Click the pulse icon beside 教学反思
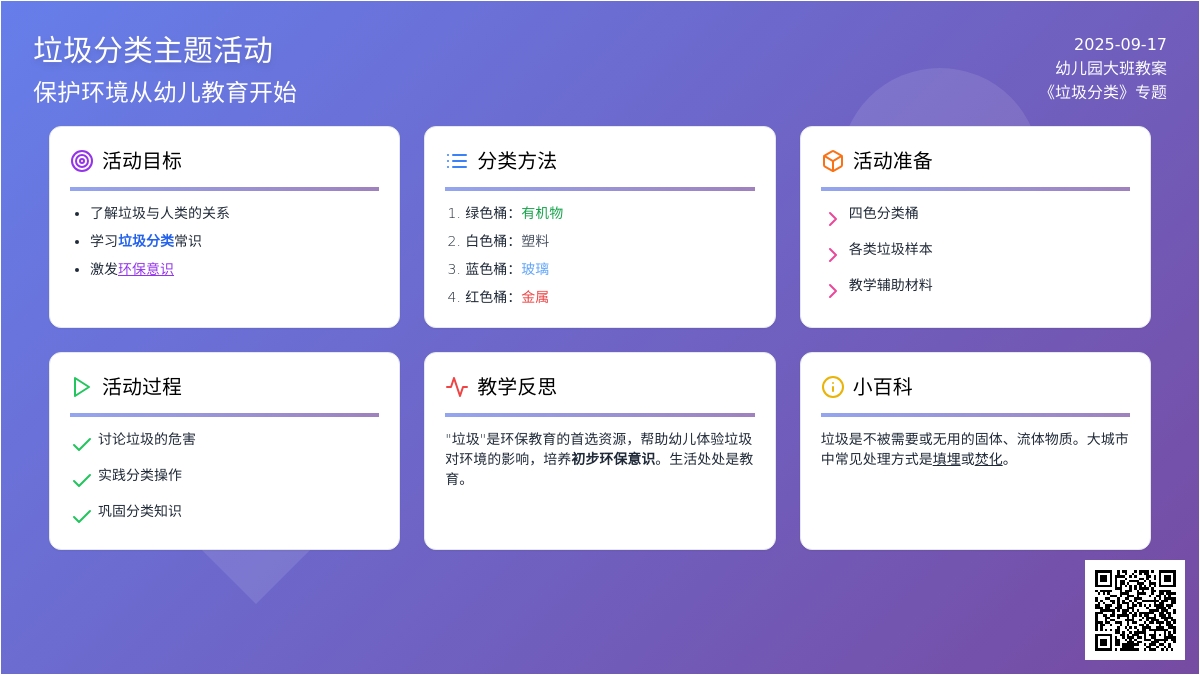The width and height of the screenshot is (1200, 675). pos(457,387)
